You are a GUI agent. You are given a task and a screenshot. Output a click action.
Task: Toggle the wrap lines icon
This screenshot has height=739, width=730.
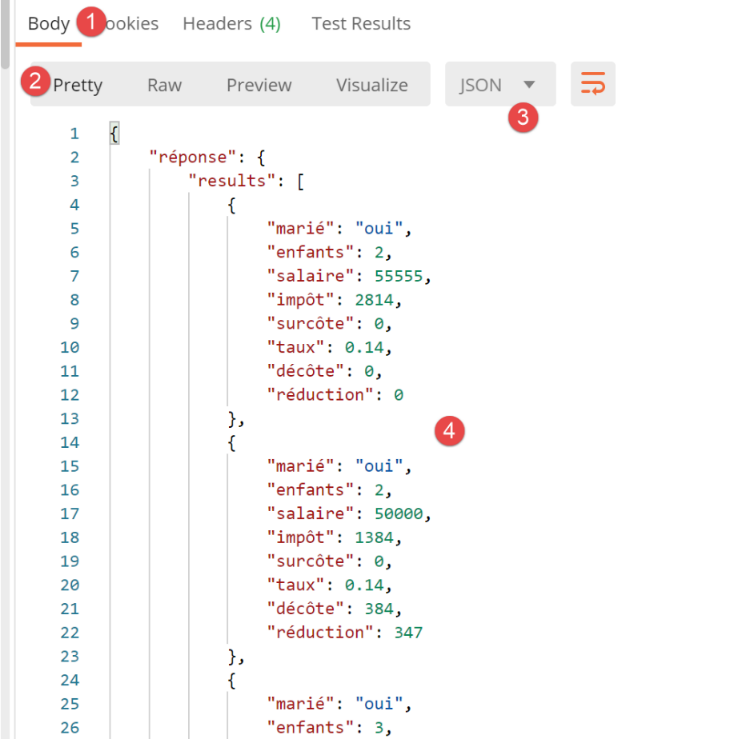(x=592, y=85)
